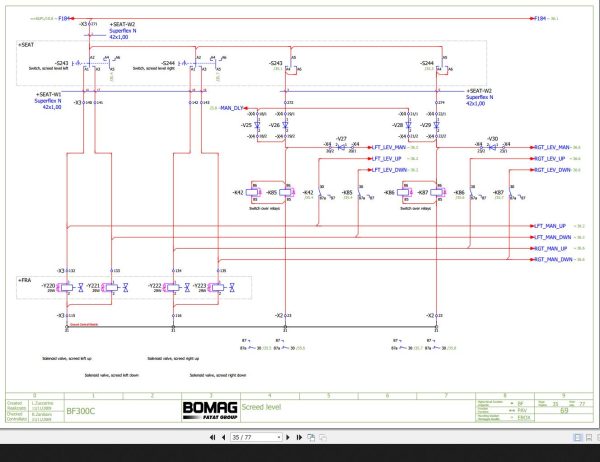
Task: Click the BOMAG logo in the title block
Action: (x=210, y=410)
